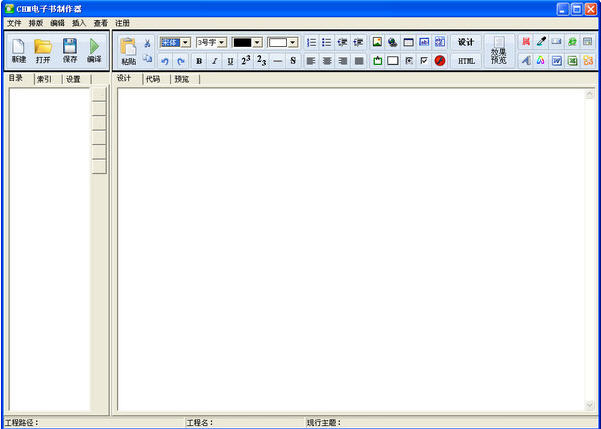Image resolution: width=601 pixels, height=429 pixels.
Task: Apply superscript formatting
Action: tap(246, 61)
